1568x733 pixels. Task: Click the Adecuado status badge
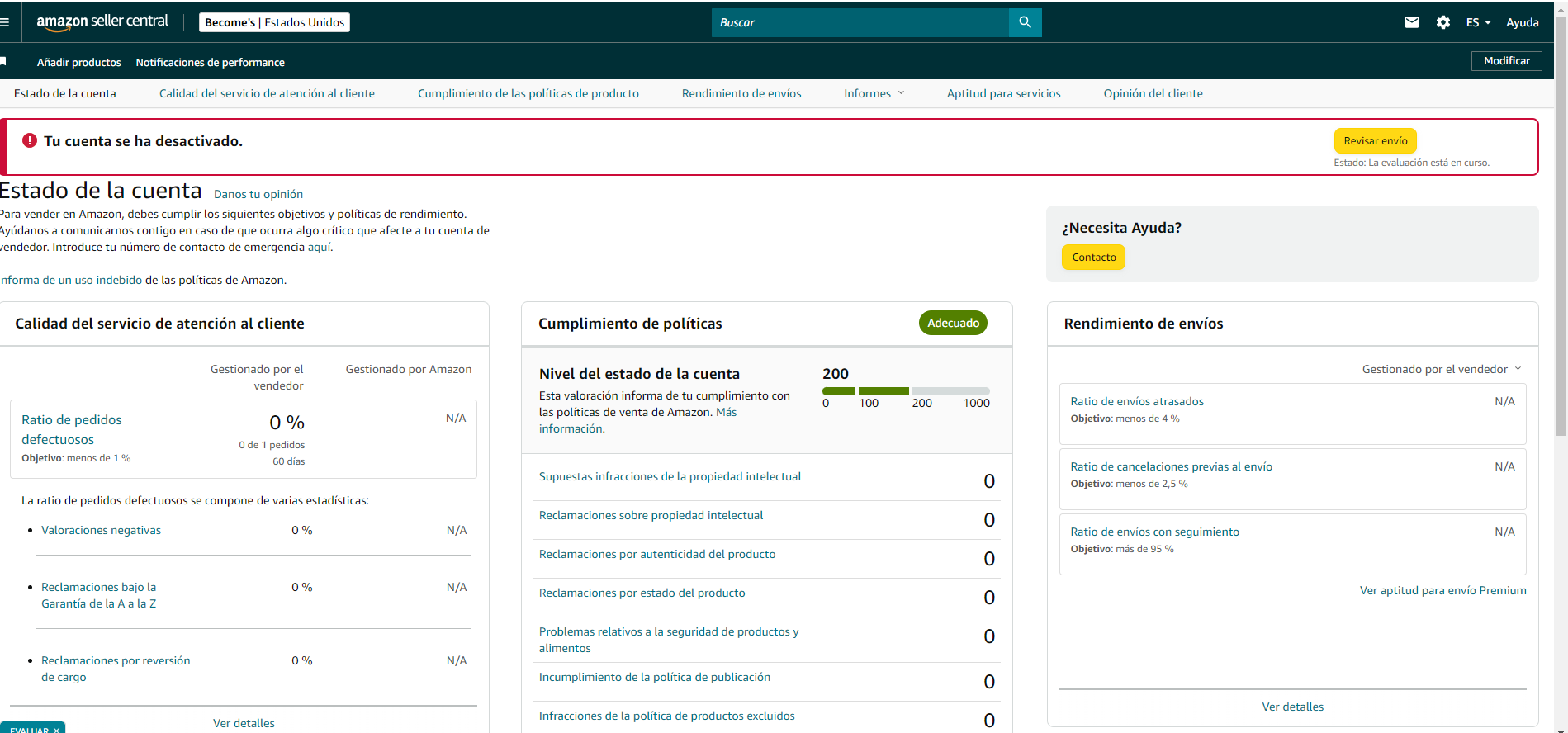(953, 323)
